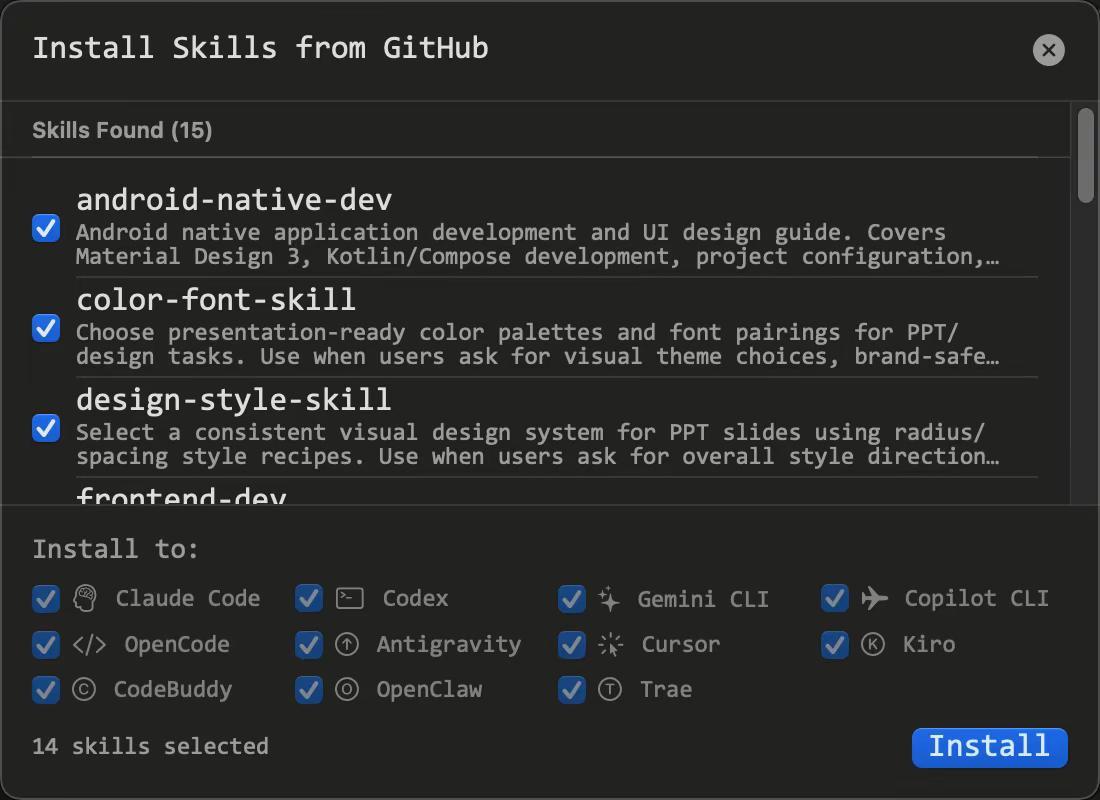Image resolution: width=1100 pixels, height=800 pixels.
Task: Close the Install Skills dialog
Action: (x=1048, y=50)
